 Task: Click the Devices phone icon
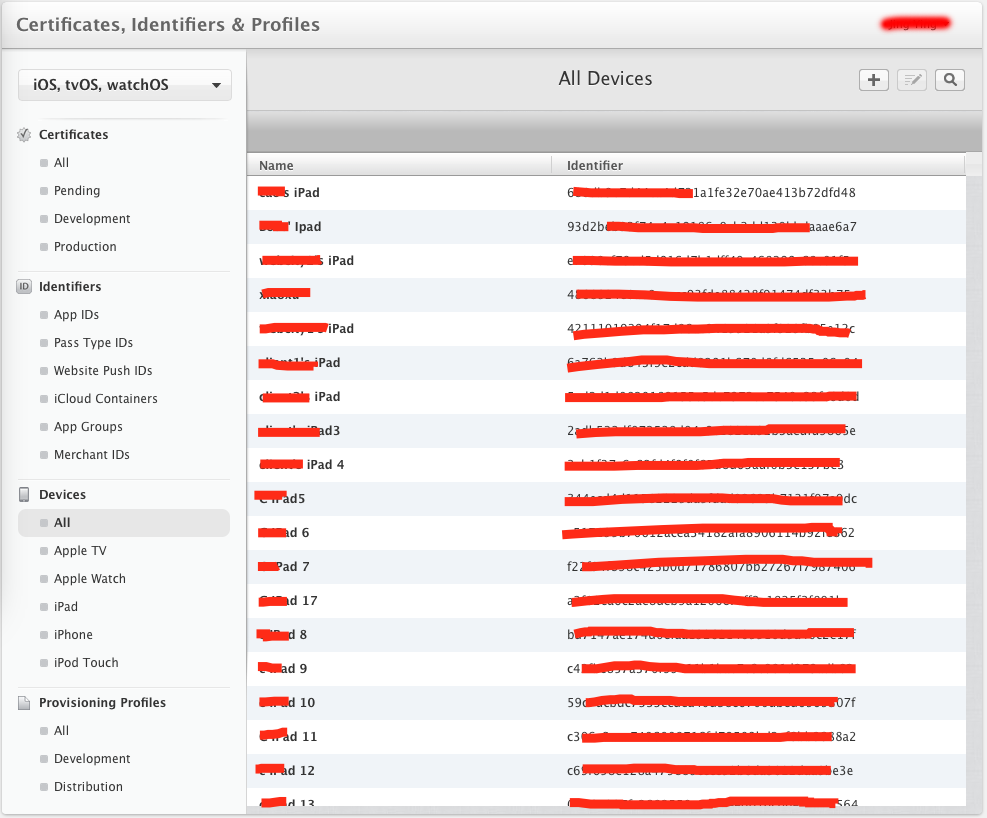pyautogui.click(x=25, y=495)
